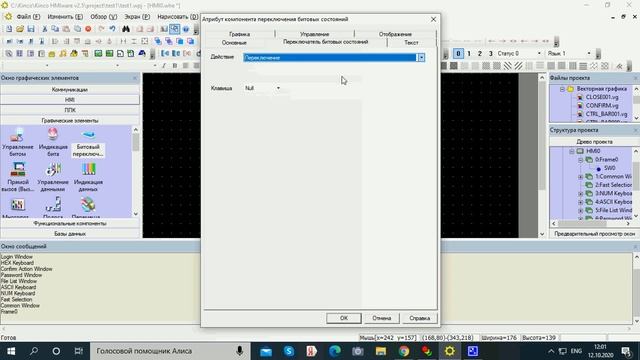Open File Explorer from the taskbar

click(381, 351)
